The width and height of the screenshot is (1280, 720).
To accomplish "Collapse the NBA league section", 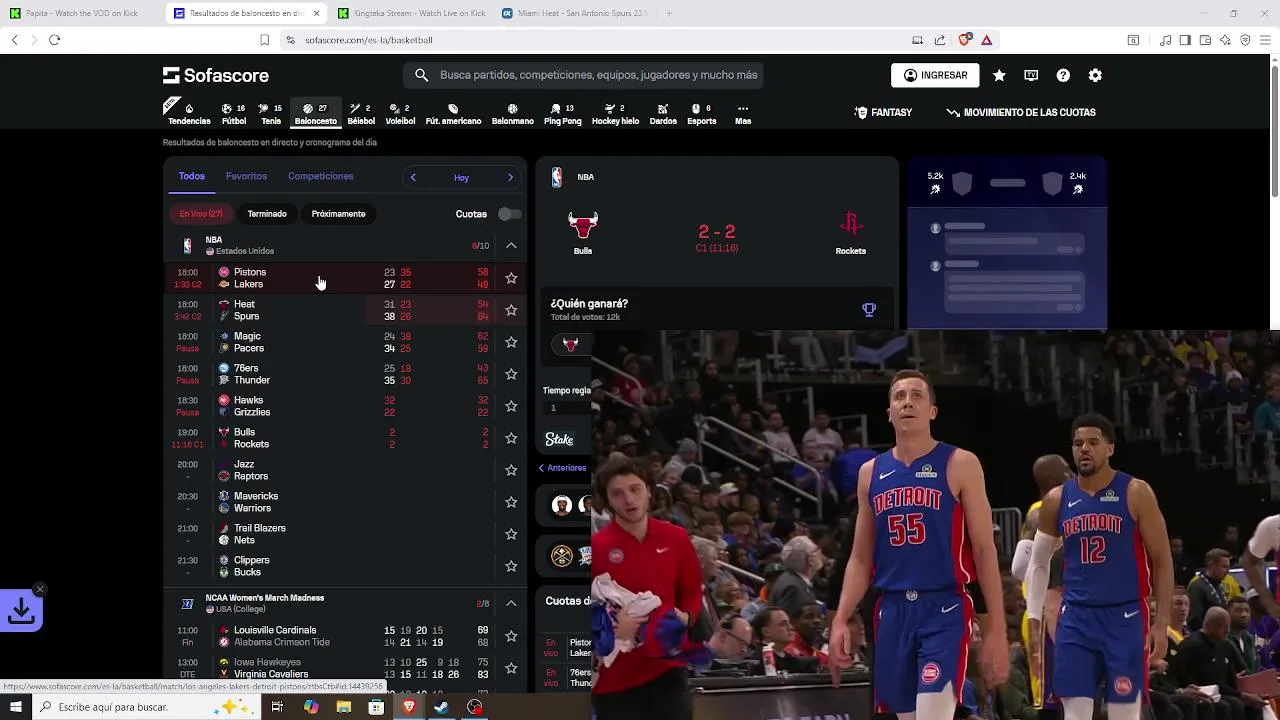I will point(511,245).
